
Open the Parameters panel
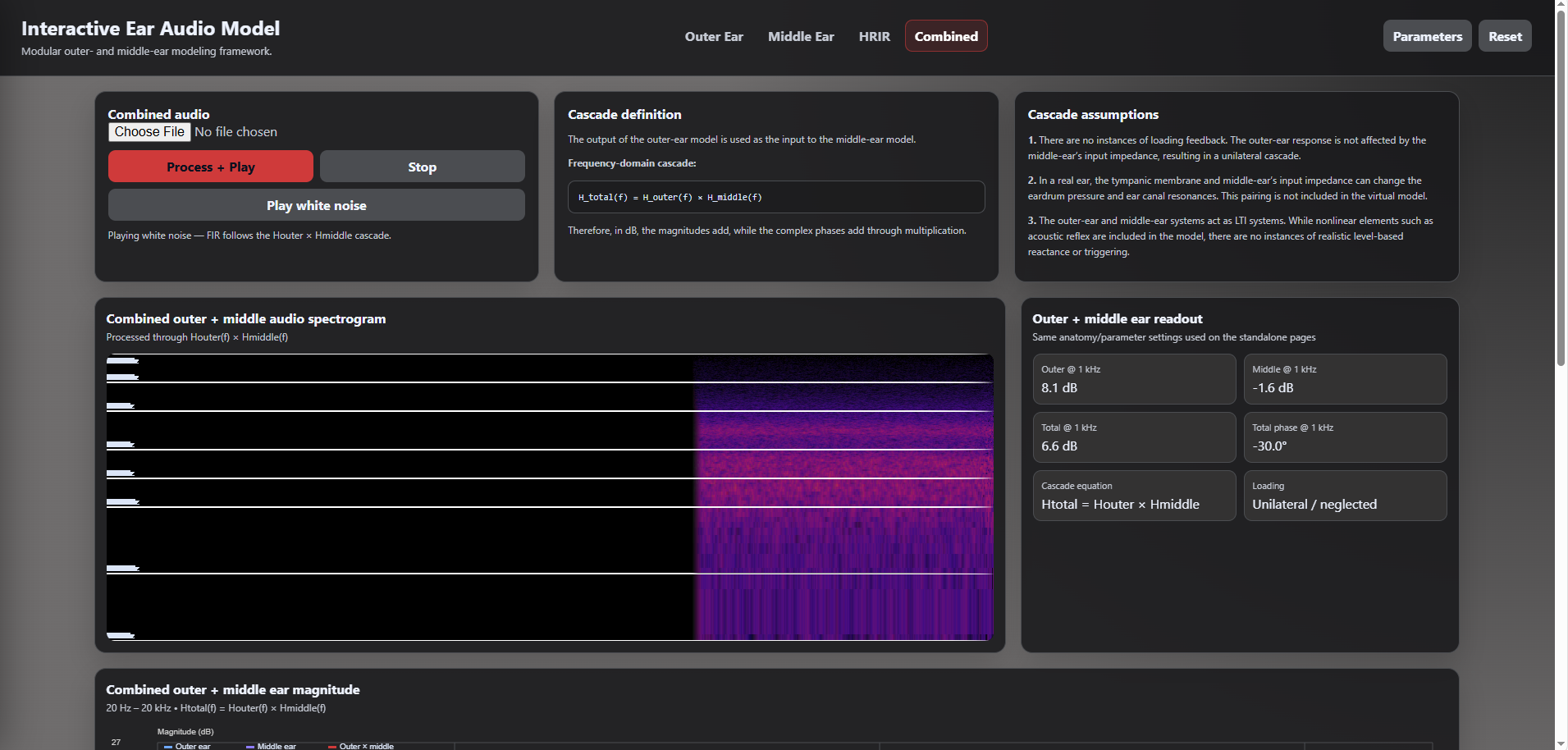point(1427,36)
